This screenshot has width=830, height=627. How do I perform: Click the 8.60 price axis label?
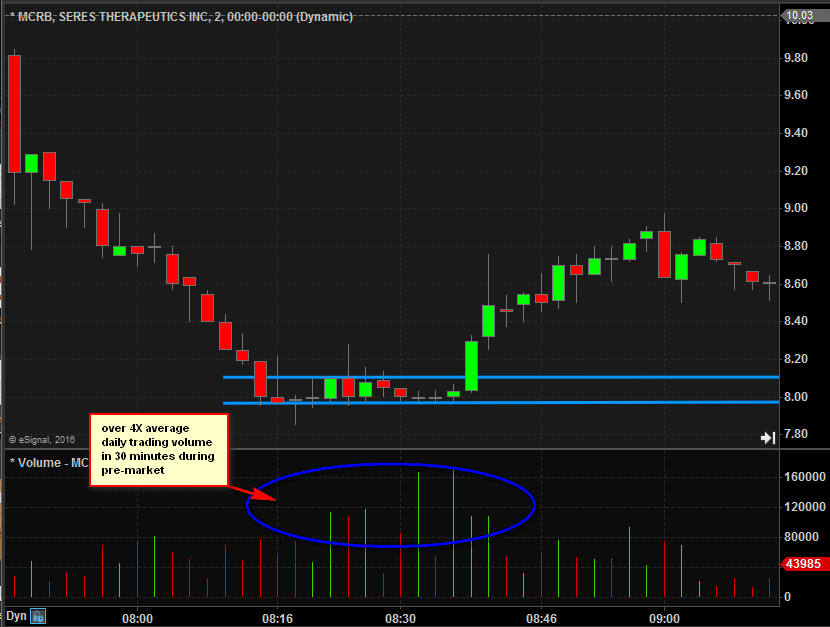(796, 284)
